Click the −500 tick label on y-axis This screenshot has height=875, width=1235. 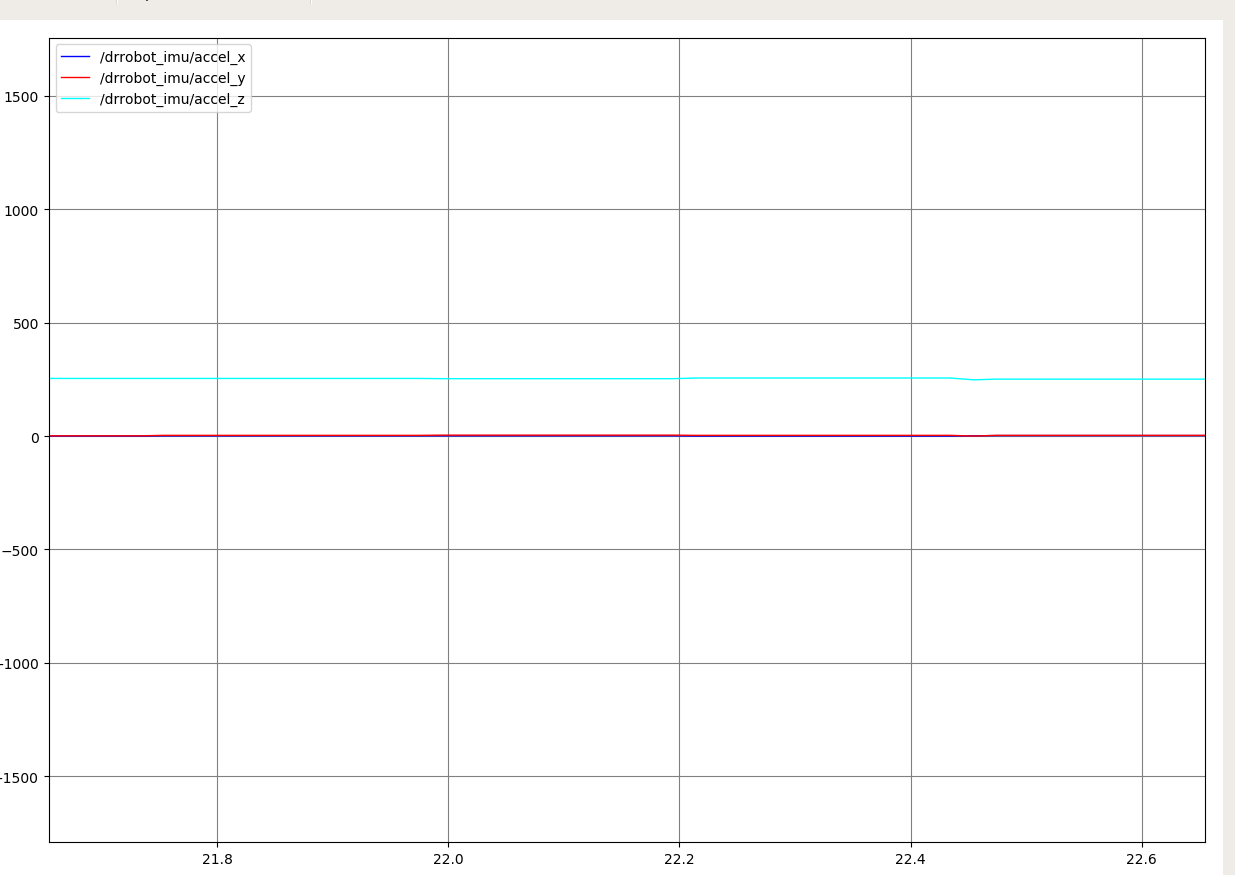coord(20,550)
